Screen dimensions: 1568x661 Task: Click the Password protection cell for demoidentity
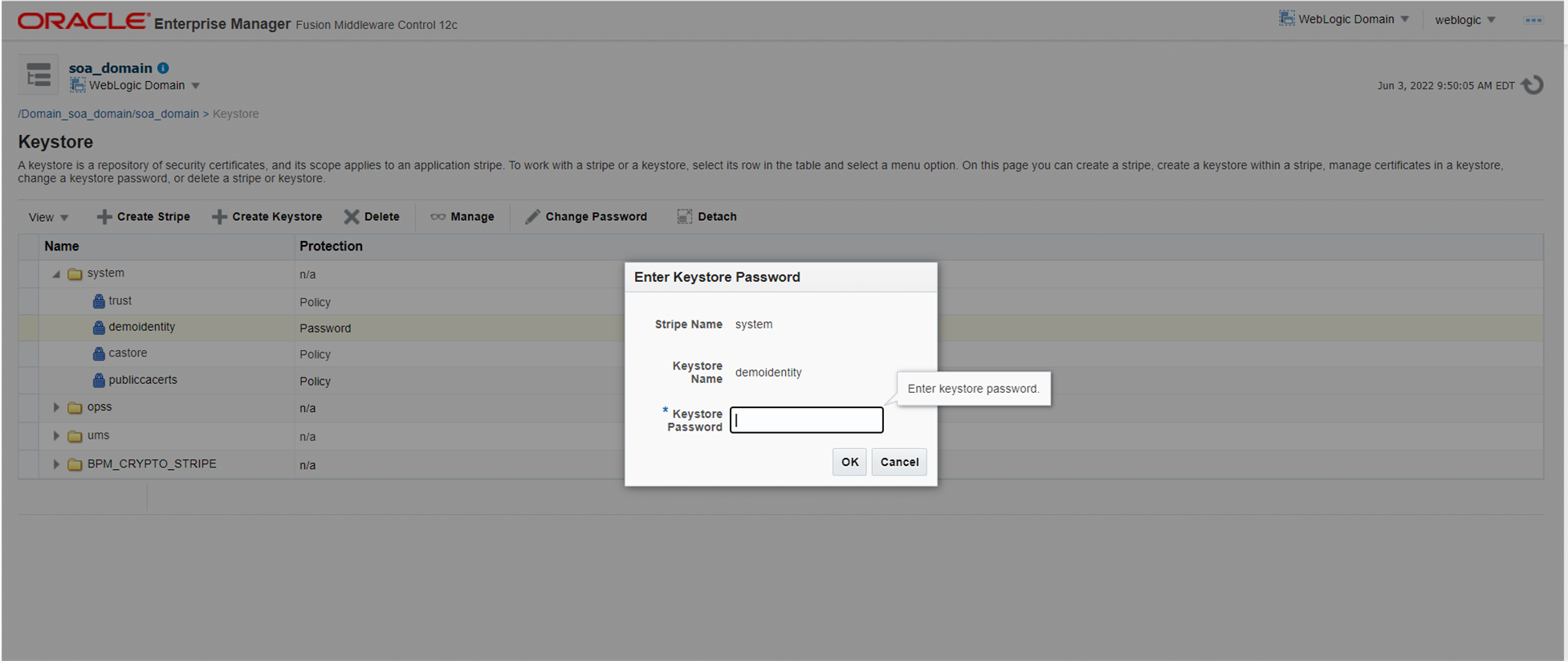[325, 328]
